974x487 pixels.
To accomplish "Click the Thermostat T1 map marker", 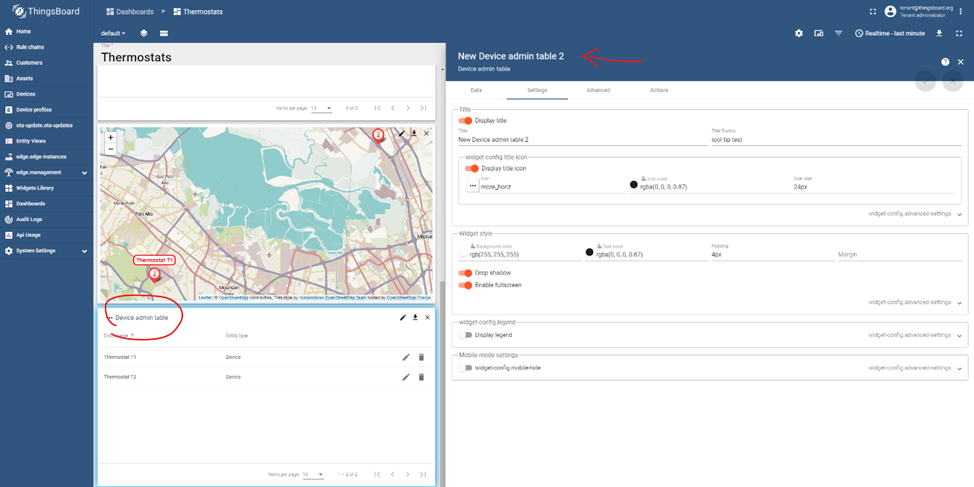I will coord(153,274).
